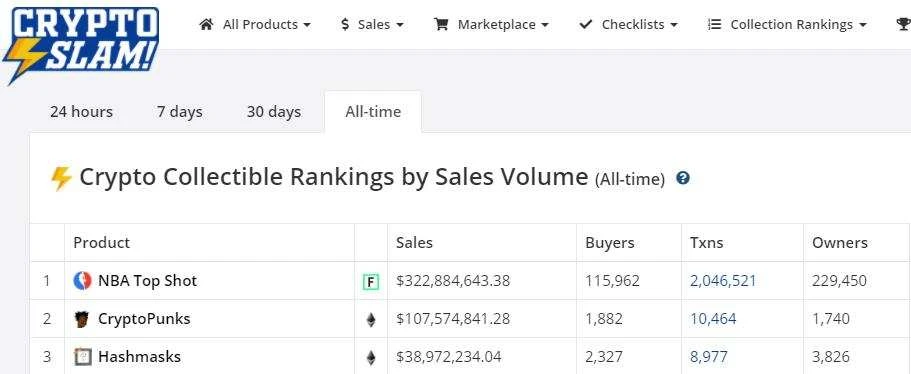Click the trophy icon in the navbar

click(903, 24)
